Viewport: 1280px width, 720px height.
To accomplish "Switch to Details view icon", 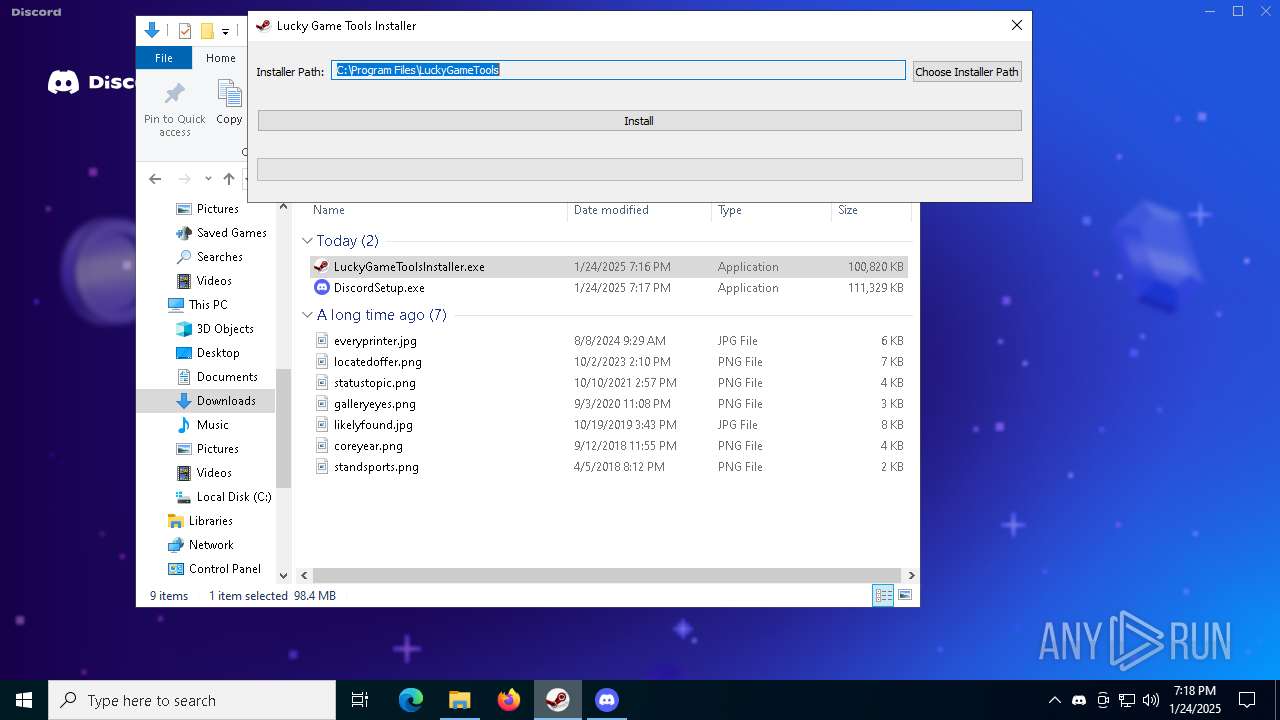I will [x=883, y=595].
